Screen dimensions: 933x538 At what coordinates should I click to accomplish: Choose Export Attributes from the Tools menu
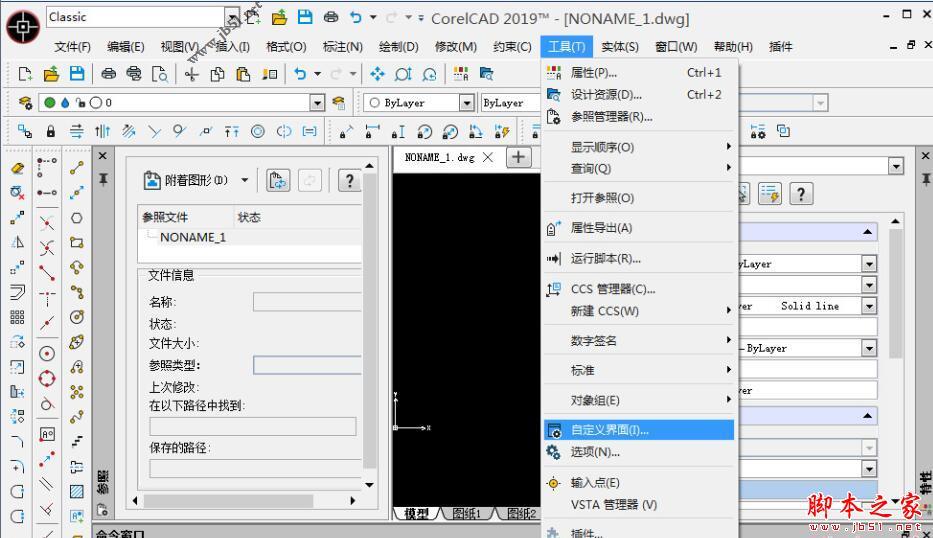[x=638, y=228]
